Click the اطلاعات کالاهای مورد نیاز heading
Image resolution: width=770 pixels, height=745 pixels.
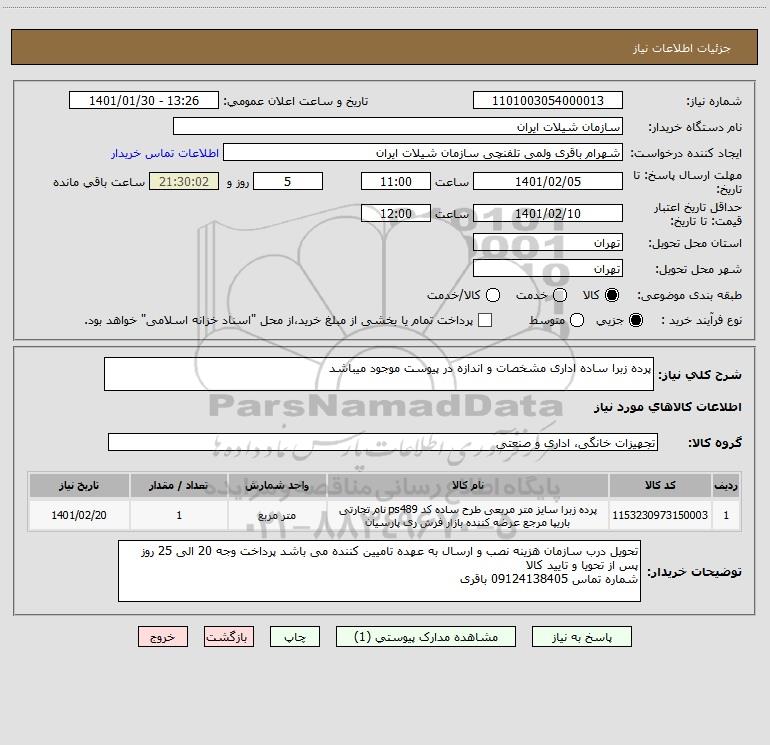(667, 407)
